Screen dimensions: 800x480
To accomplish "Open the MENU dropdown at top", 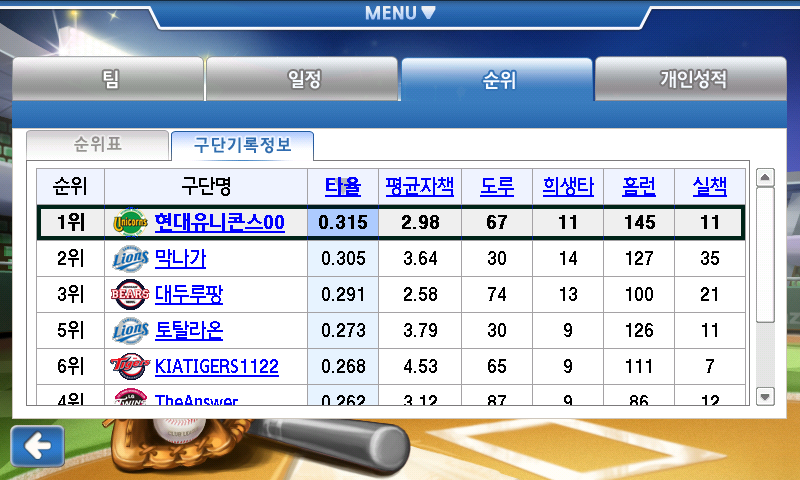I will coord(400,13).
